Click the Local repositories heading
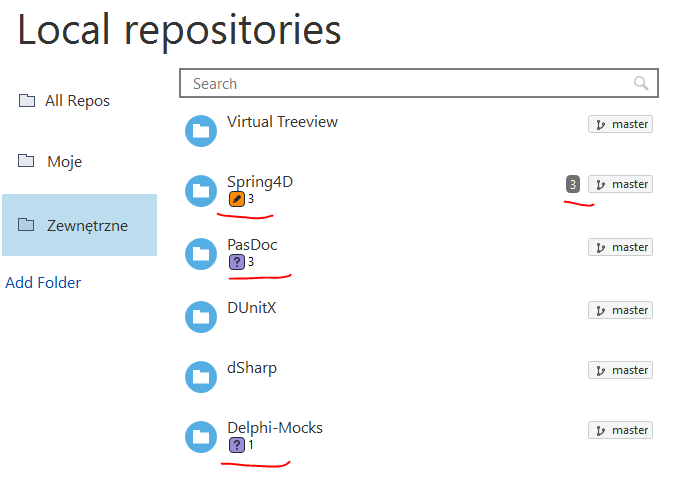 click(179, 30)
